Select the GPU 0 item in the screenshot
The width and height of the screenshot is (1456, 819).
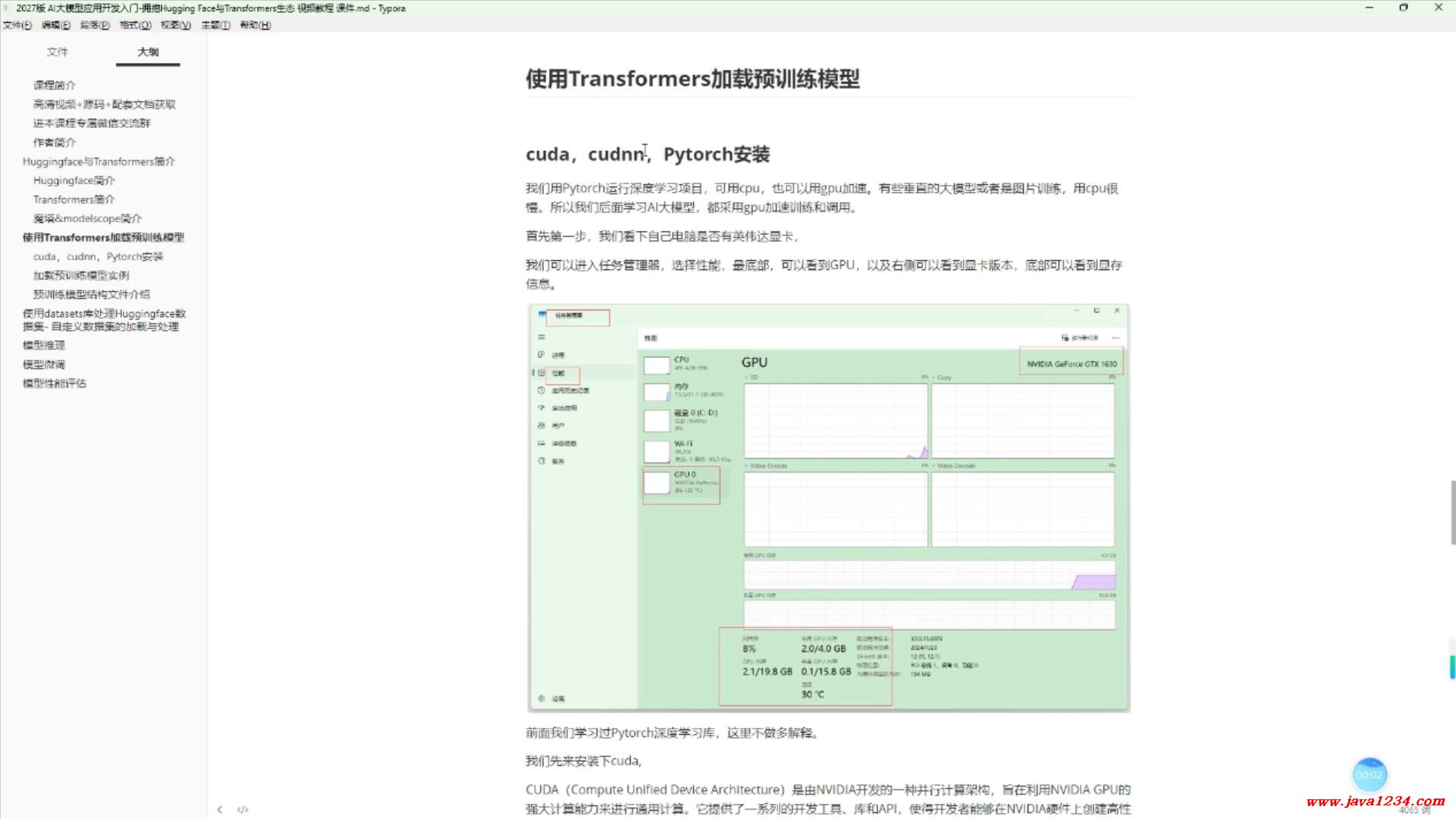click(680, 483)
